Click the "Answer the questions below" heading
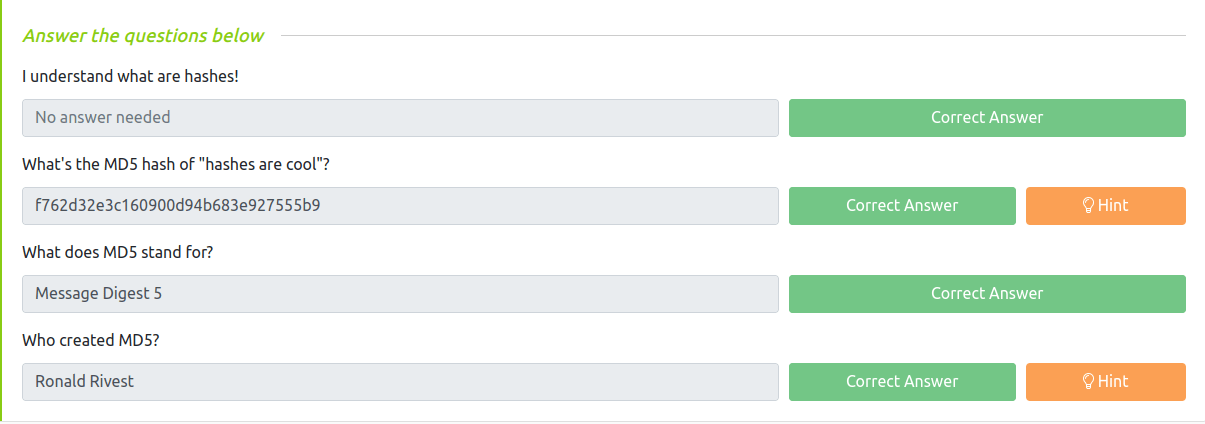The height and width of the screenshot is (424, 1205). pos(143,36)
